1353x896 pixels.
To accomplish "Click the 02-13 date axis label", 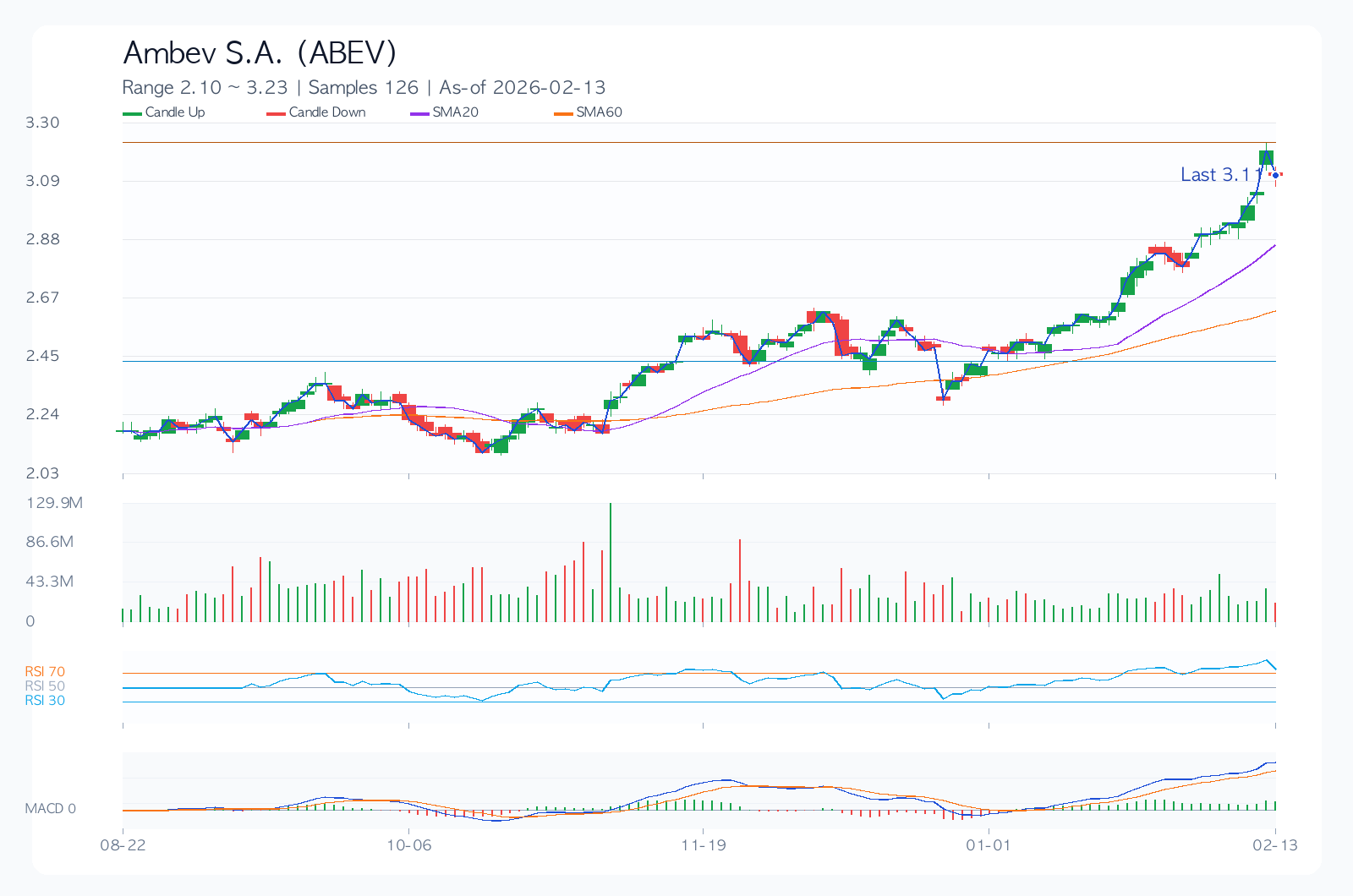I will tap(1275, 845).
